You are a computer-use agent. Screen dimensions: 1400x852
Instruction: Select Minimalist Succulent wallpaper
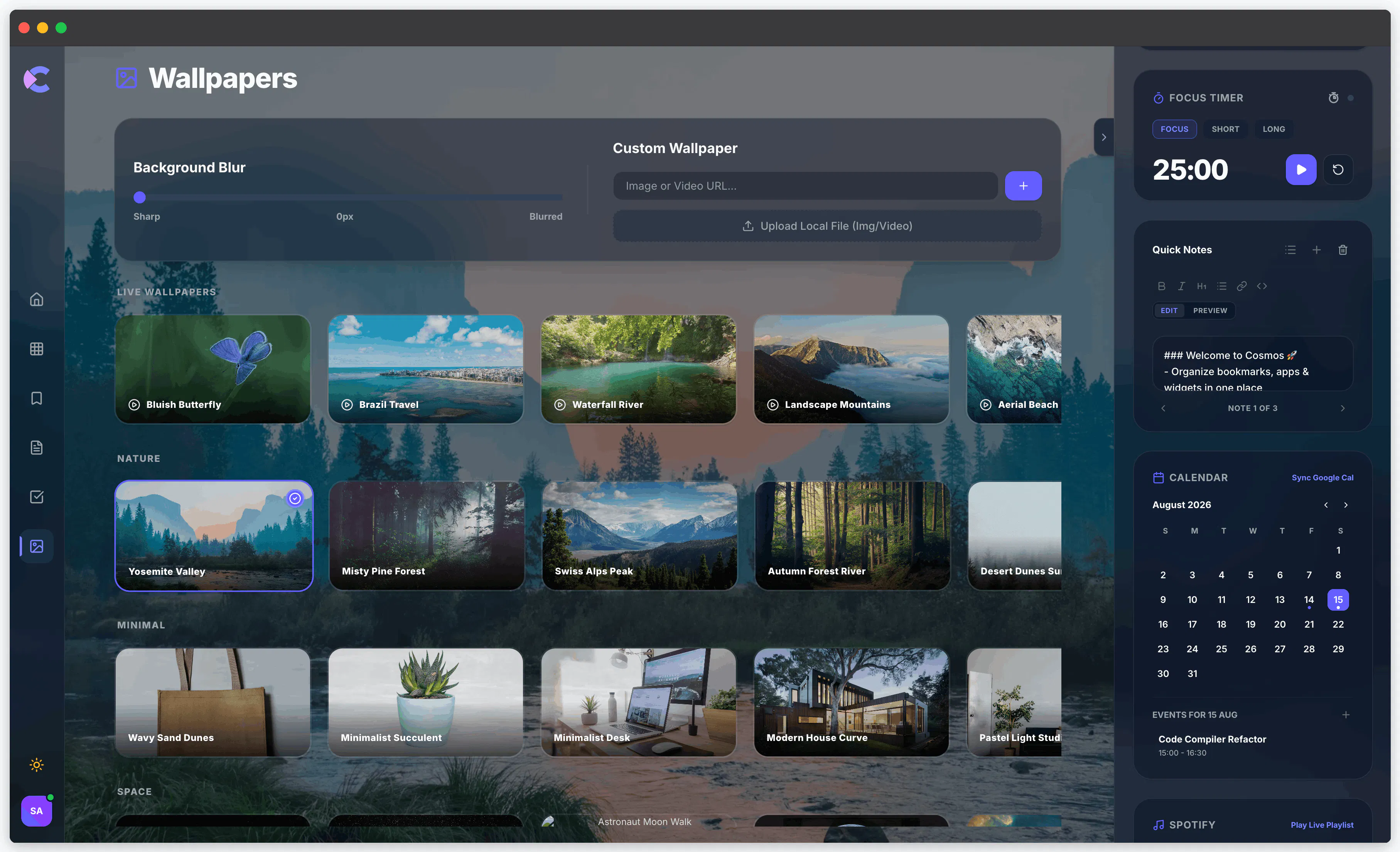tap(425, 702)
